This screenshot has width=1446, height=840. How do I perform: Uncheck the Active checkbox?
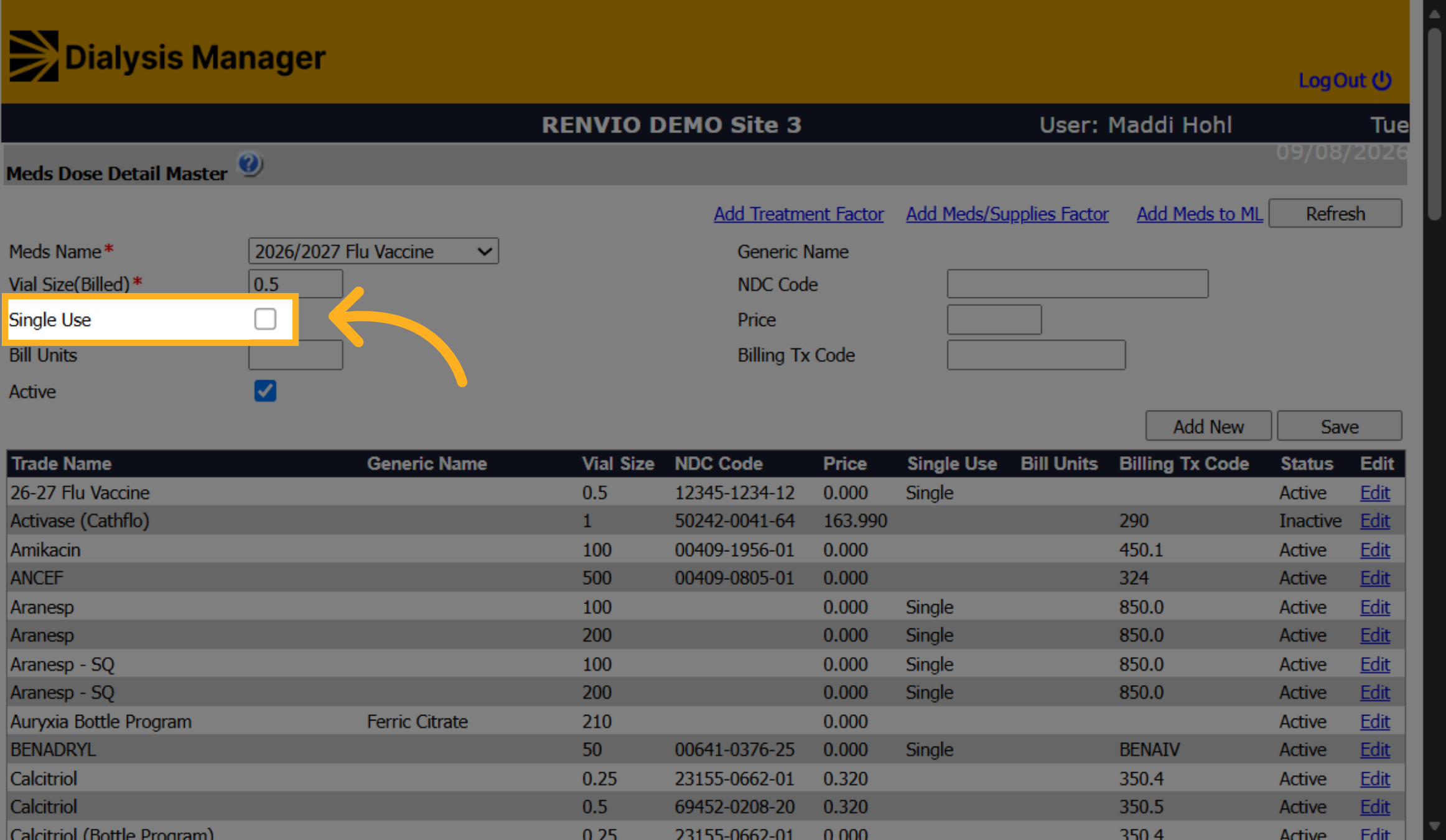click(265, 391)
